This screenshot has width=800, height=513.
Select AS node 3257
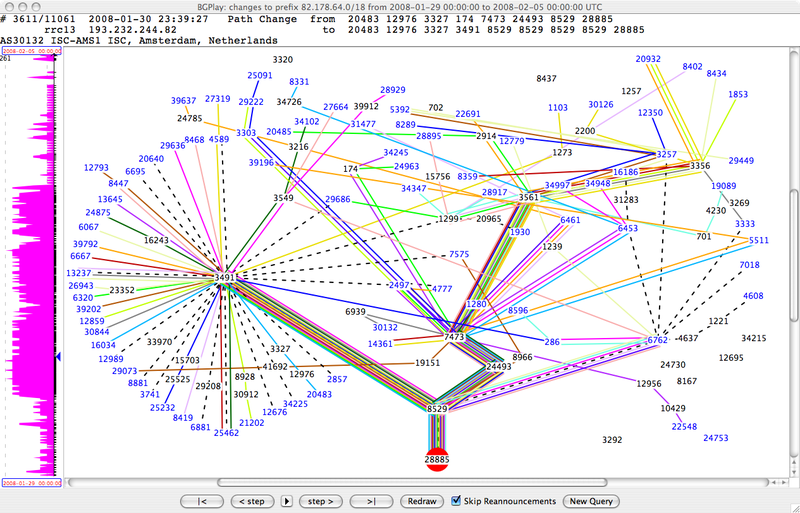point(666,154)
